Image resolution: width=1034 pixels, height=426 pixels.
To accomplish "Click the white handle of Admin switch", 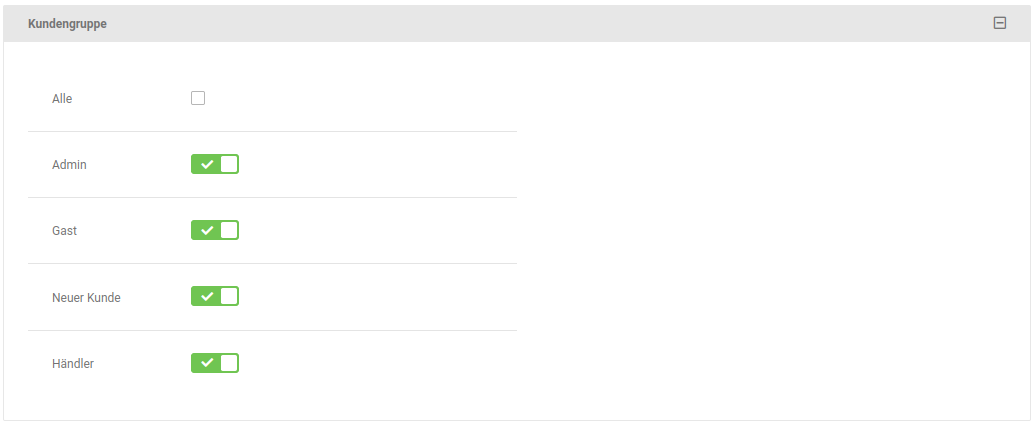I will (229, 164).
